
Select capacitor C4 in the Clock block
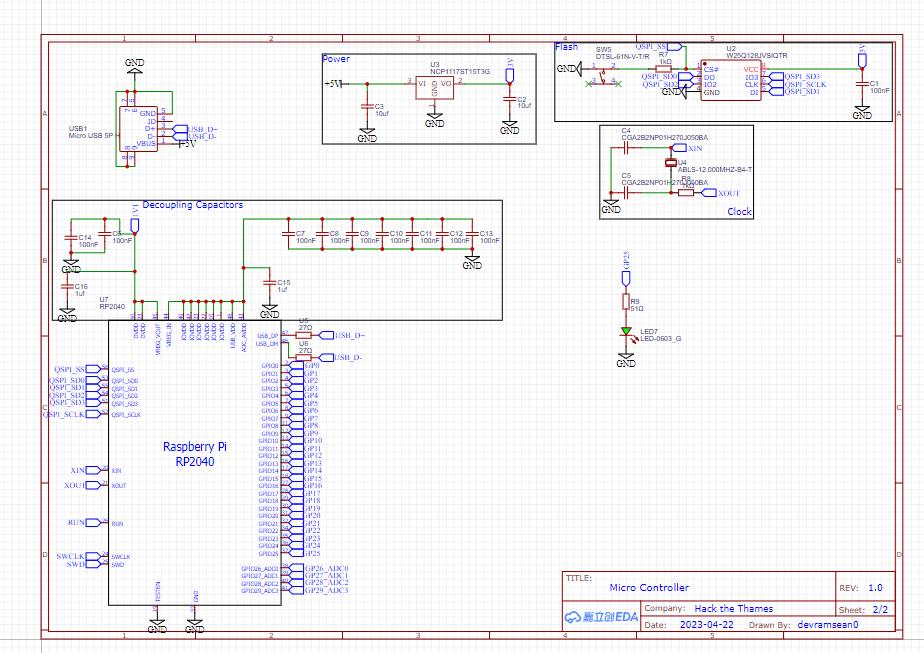(x=627, y=149)
